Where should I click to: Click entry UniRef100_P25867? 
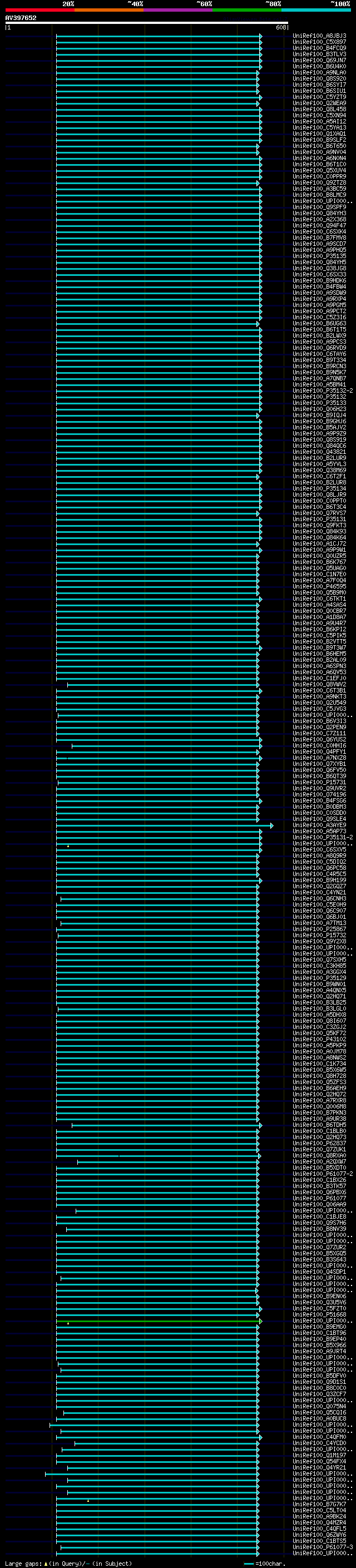click(319, 929)
